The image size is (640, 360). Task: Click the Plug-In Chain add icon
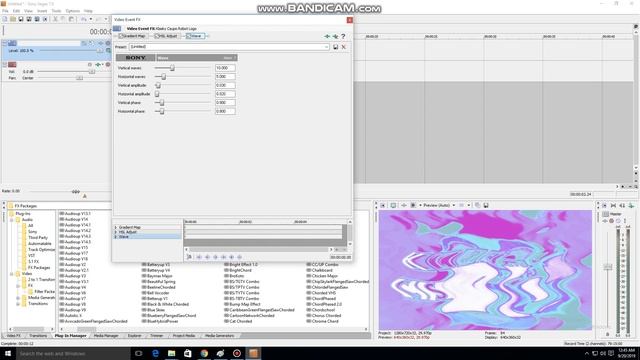[327, 36]
